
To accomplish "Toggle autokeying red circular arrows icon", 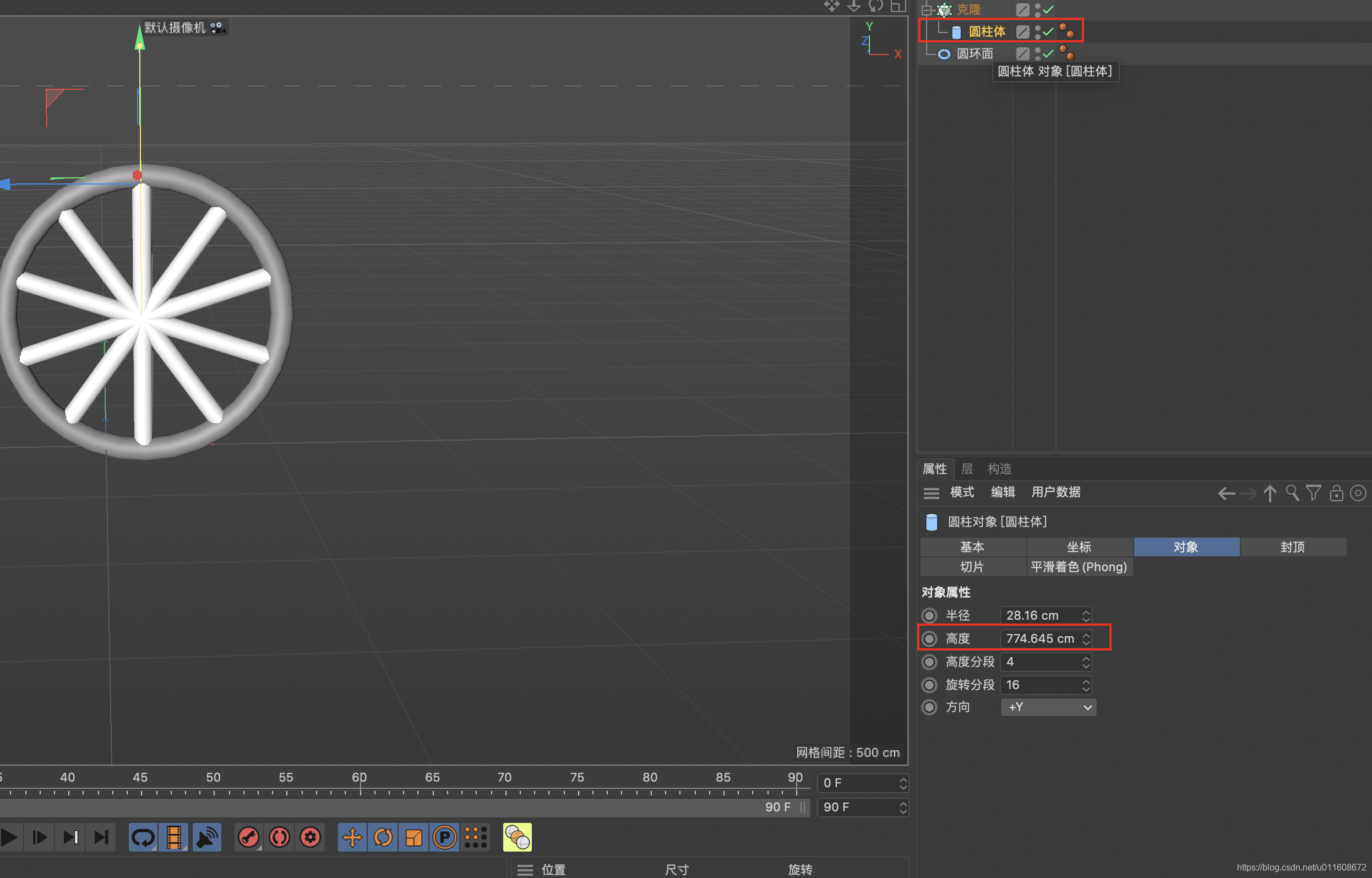I will [x=279, y=838].
